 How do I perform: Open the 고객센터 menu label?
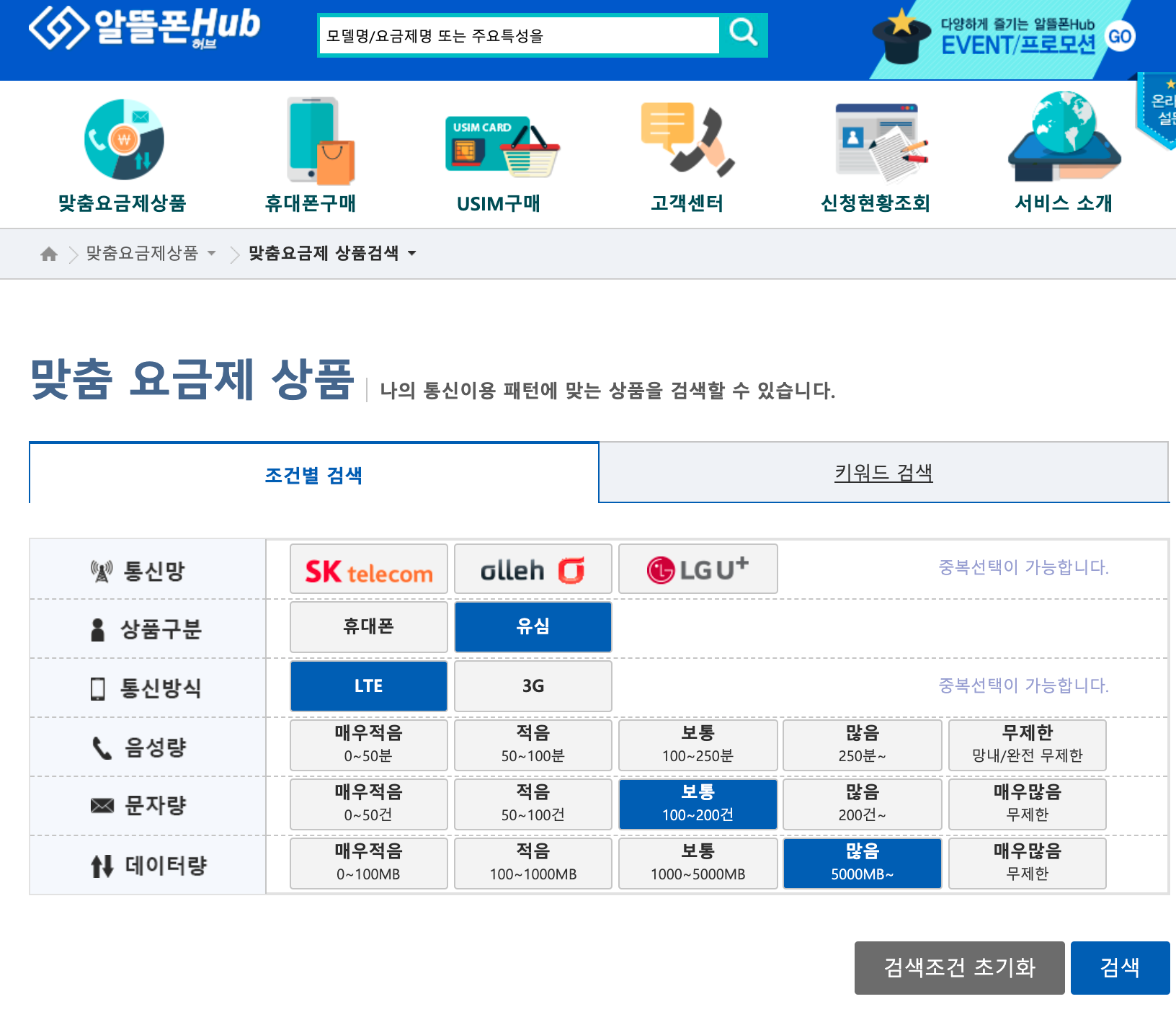click(687, 203)
